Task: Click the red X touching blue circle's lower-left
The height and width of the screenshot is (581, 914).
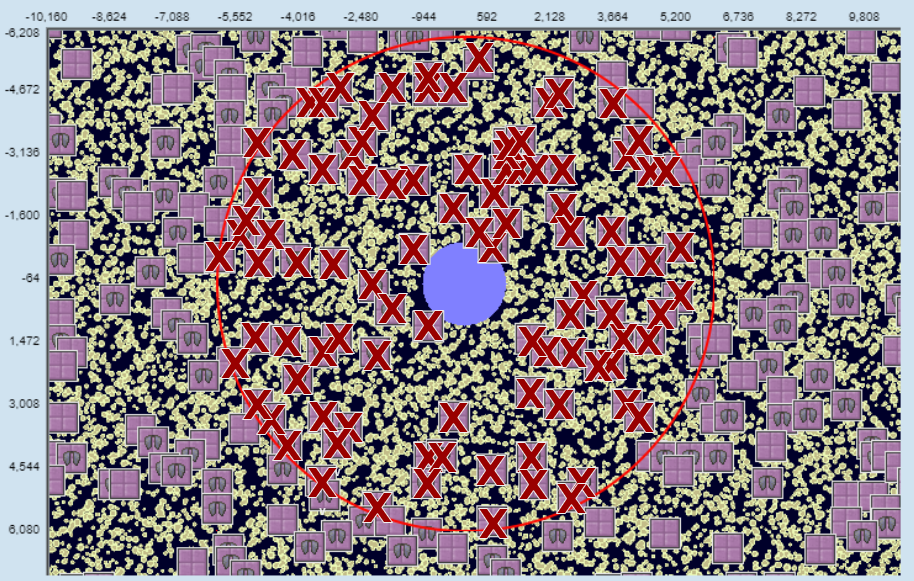Action: click(x=428, y=325)
